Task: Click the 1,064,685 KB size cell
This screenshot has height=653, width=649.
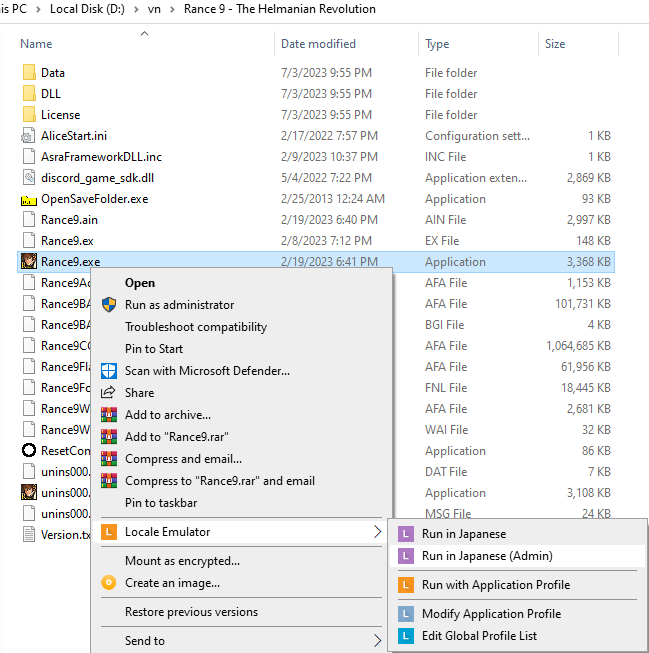Action: [578, 346]
